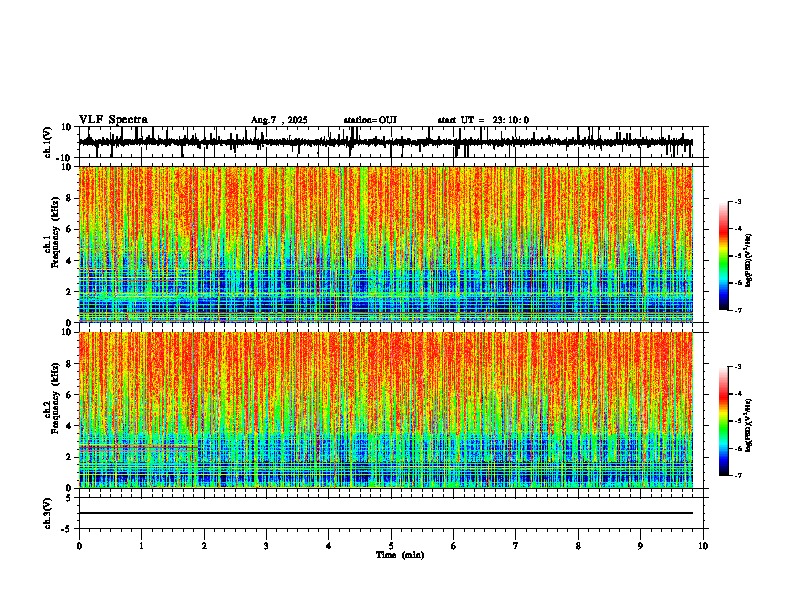792x612 pixels.
Task: Click the "2" tick on the Time axis
Action: pos(204,546)
